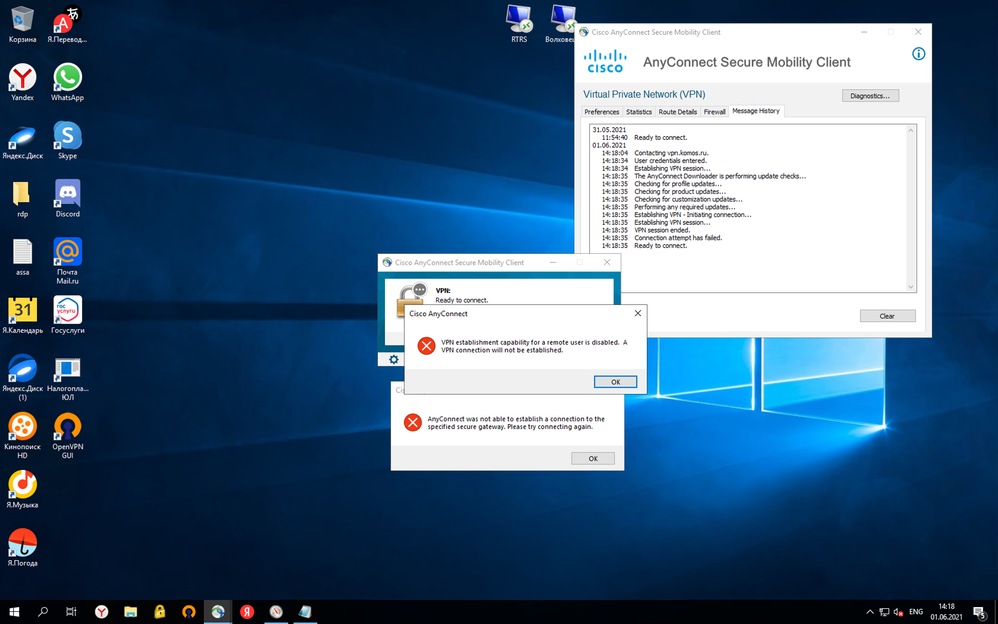This screenshot has width=998, height=624.
Task: Select 'User credentials entered.' log entry
Action: tap(670, 160)
